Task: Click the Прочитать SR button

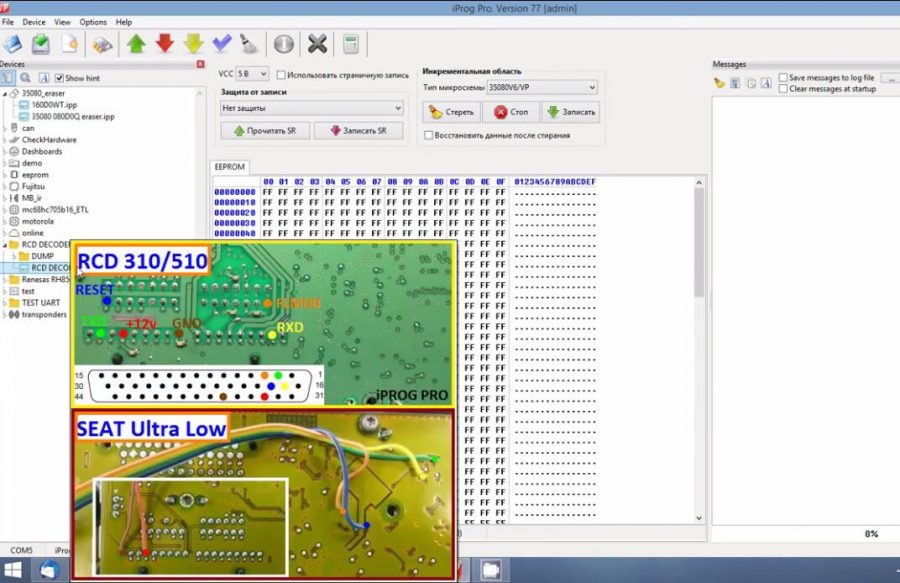Action: (265, 131)
